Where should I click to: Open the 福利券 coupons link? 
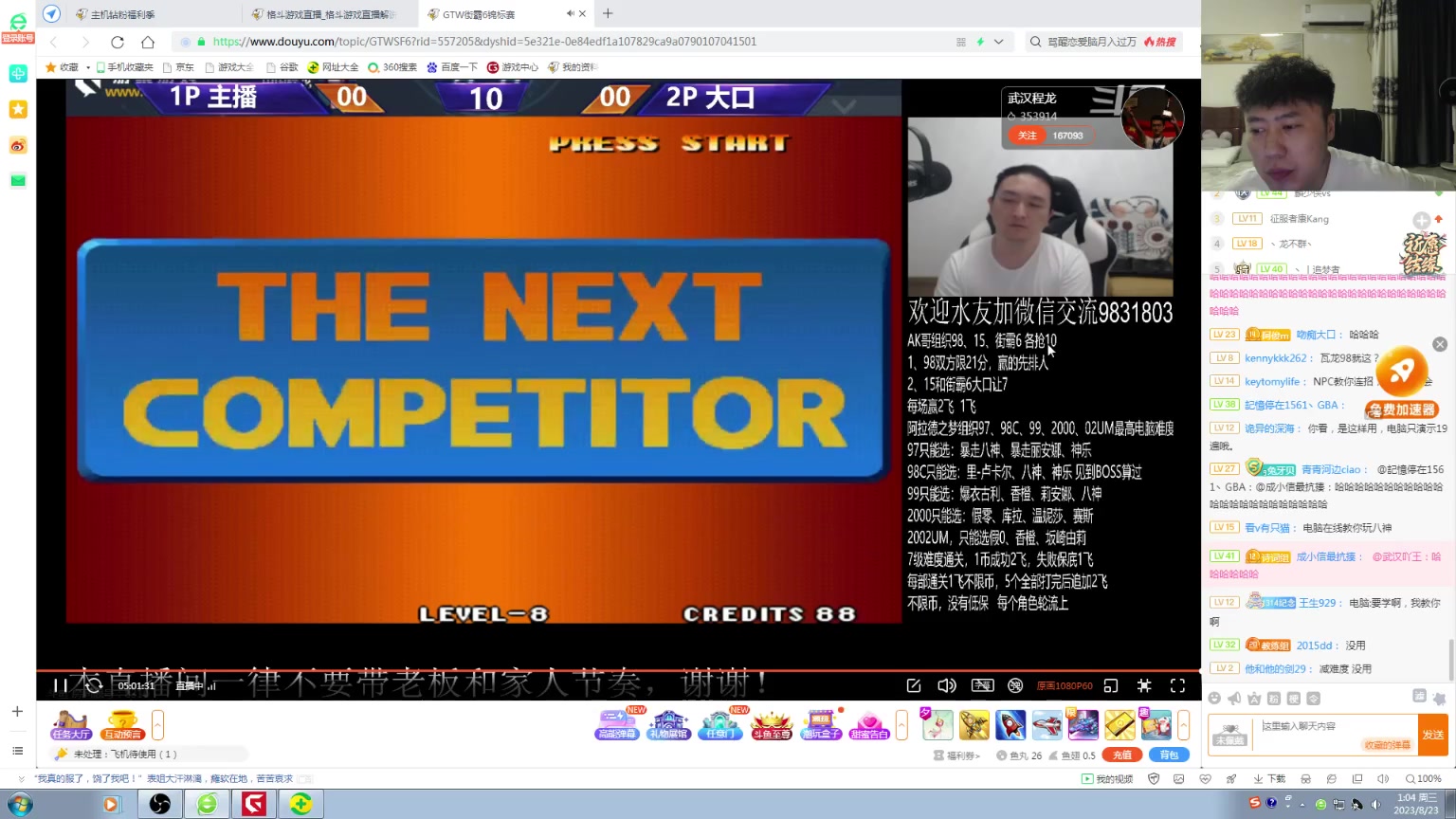[956, 755]
